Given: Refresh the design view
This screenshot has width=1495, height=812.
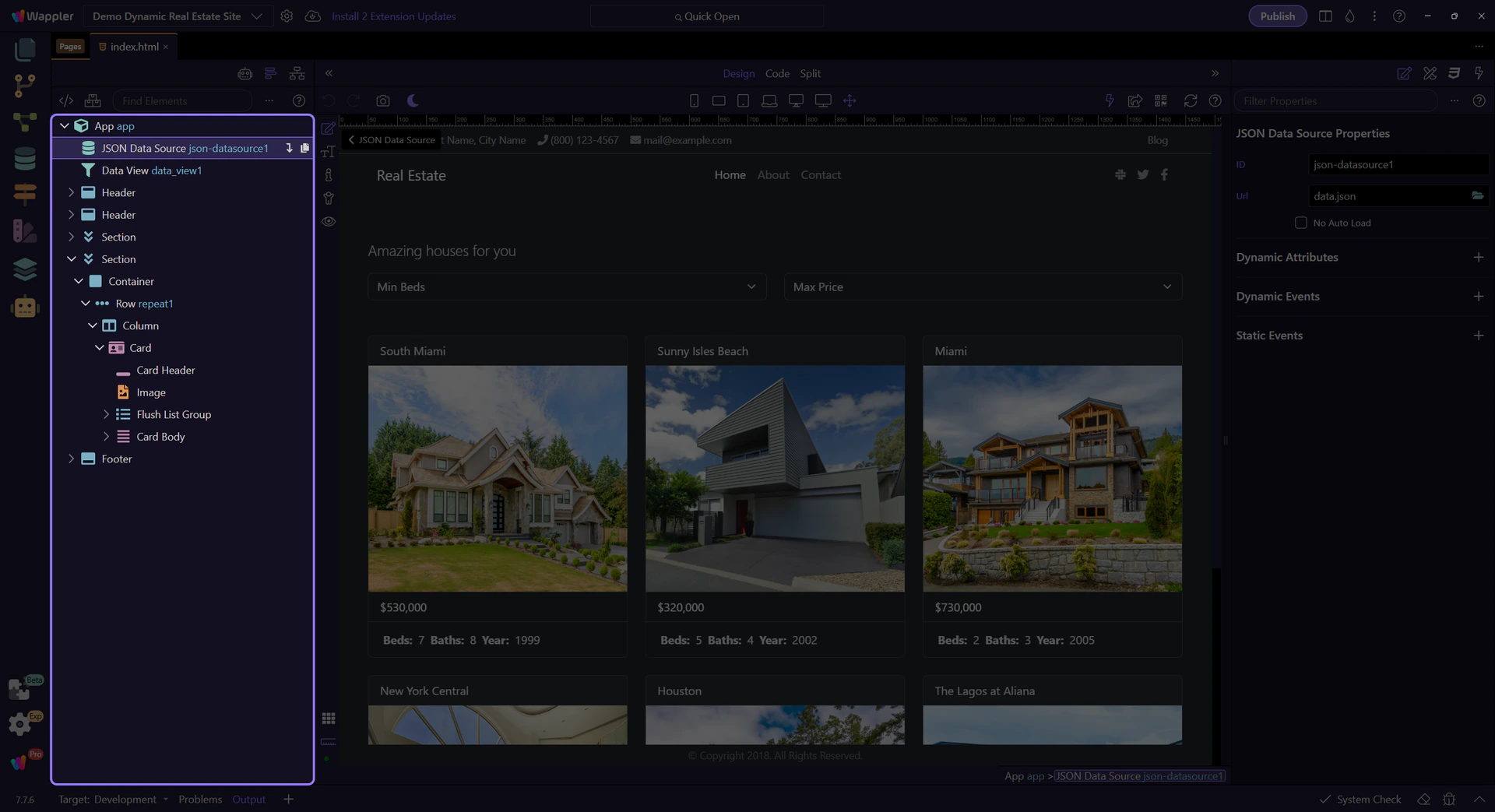Looking at the screenshot, I should (x=1190, y=100).
